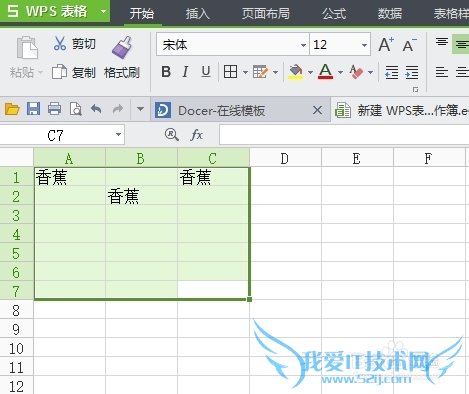Toggle bold formatting
Screen dimensions: 469x394
[166, 72]
